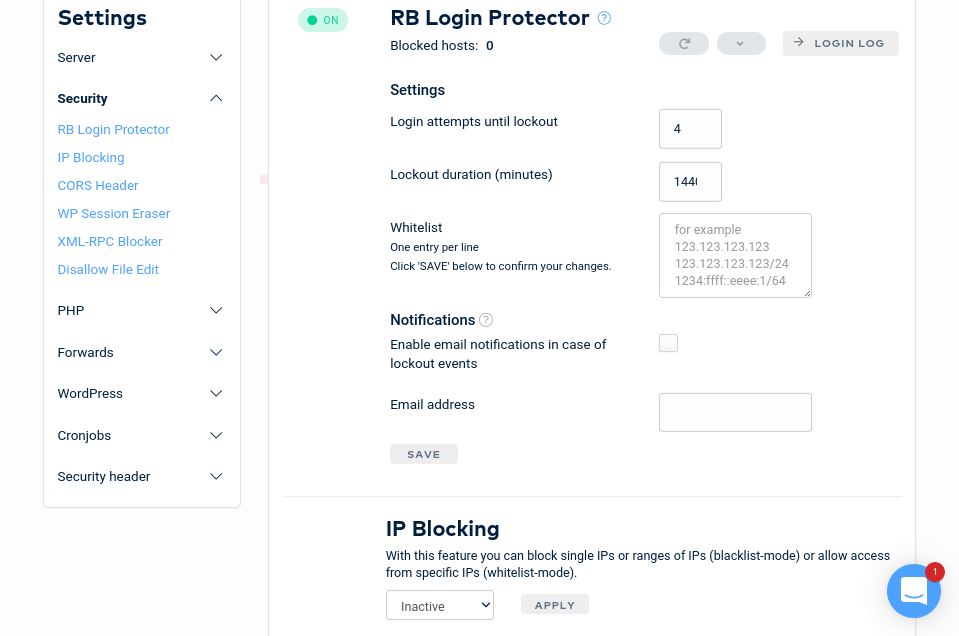Click the Notifications help icon
This screenshot has height=636, width=959.
pos(486,320)
